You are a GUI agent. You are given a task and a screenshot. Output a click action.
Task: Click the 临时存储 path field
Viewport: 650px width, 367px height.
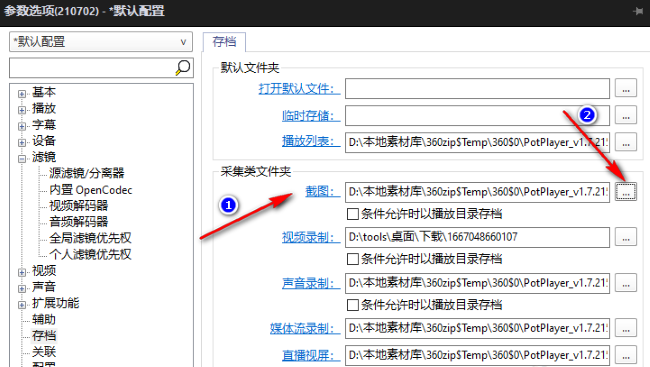point(477,116)
